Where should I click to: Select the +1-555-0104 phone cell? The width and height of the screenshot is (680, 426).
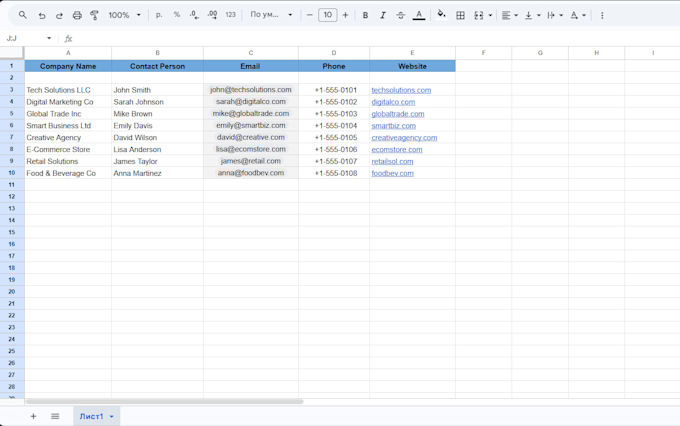tap(334, 125)
